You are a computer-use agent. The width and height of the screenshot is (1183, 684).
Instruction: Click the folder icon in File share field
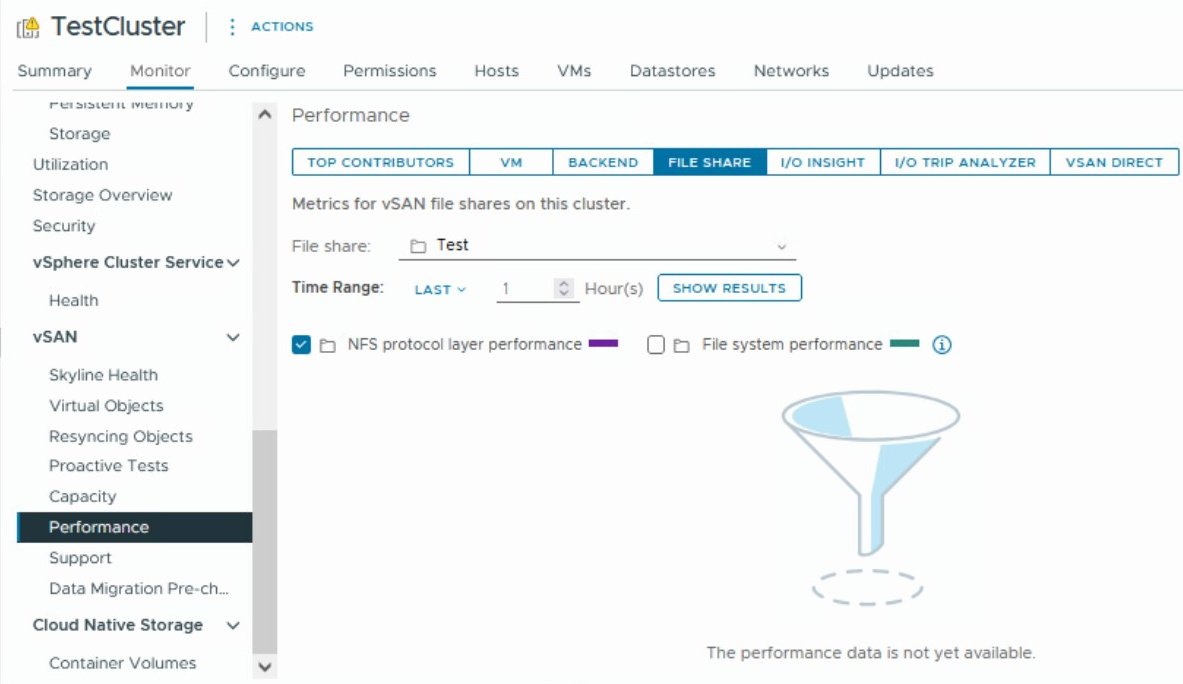click(418, 246)
